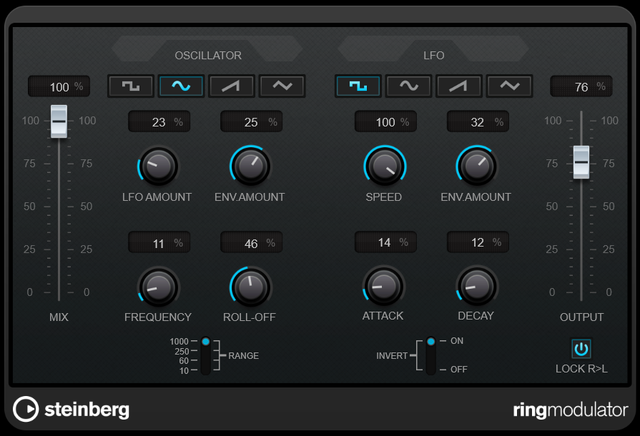The width and height of the screenshot is (640, 436).
Task: Click the LOCK R>L label
Action: (581, 369)
